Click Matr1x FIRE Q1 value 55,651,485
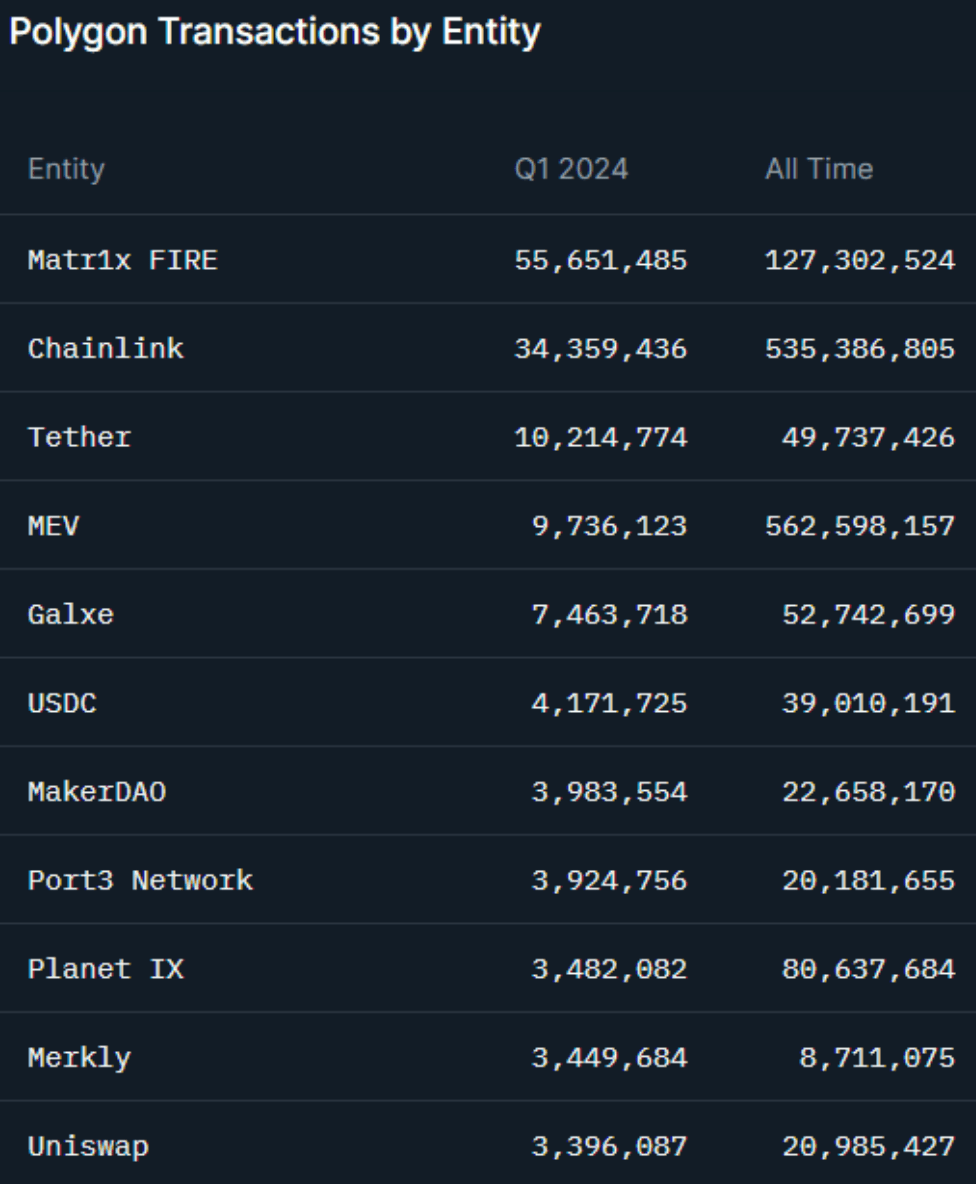976x1184 pixels. click(600, 261)
